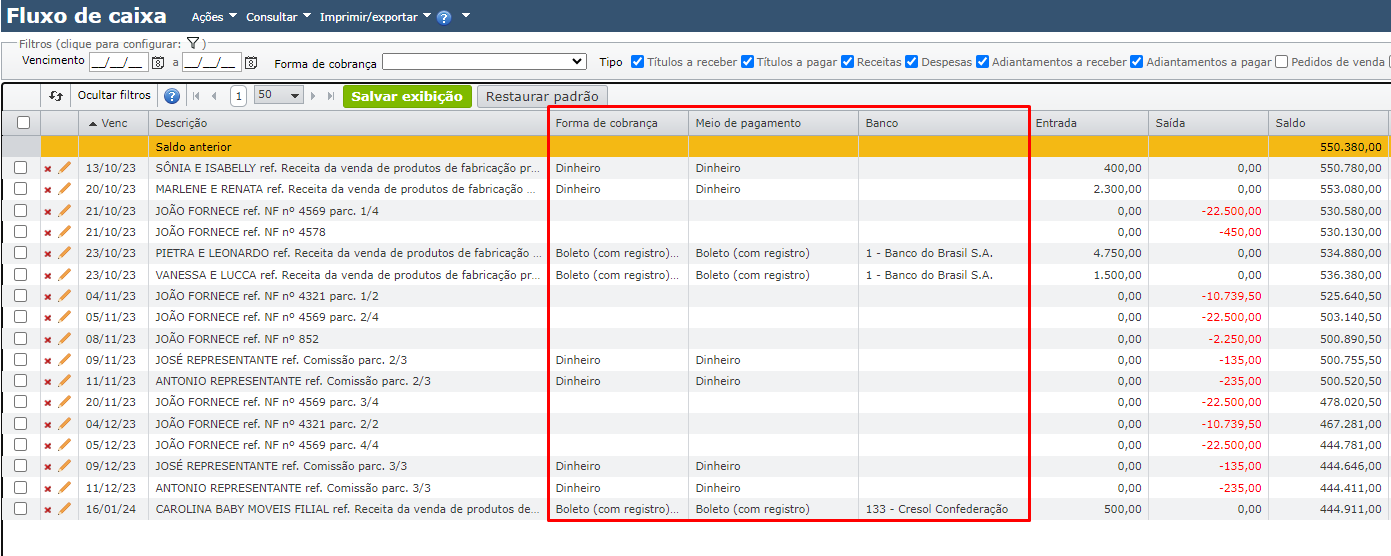Screen dimensions: 1391x556
Task: Open the Consultar menu
Action: (x=278, y=17)
